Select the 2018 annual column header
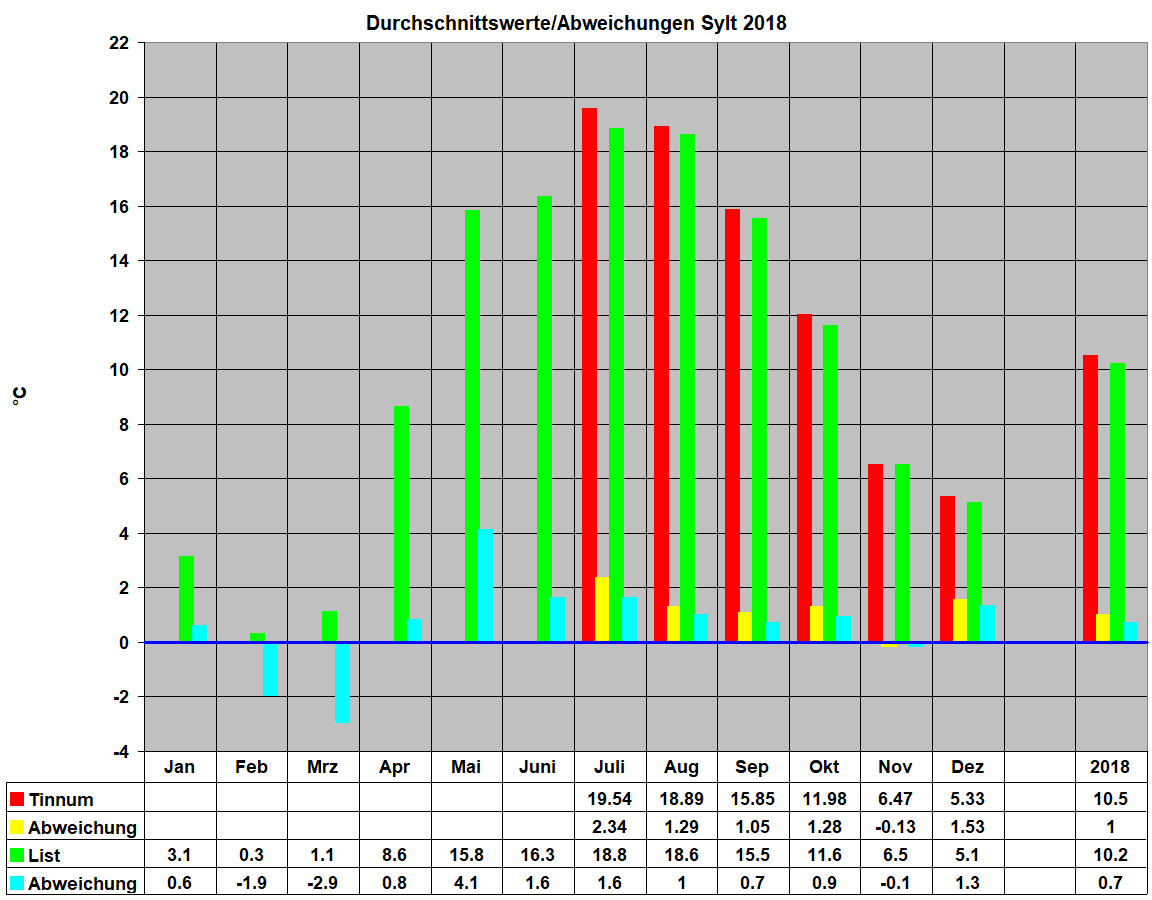The image size is (1152, 900). pyautogui.click(x=1110, y=767)
